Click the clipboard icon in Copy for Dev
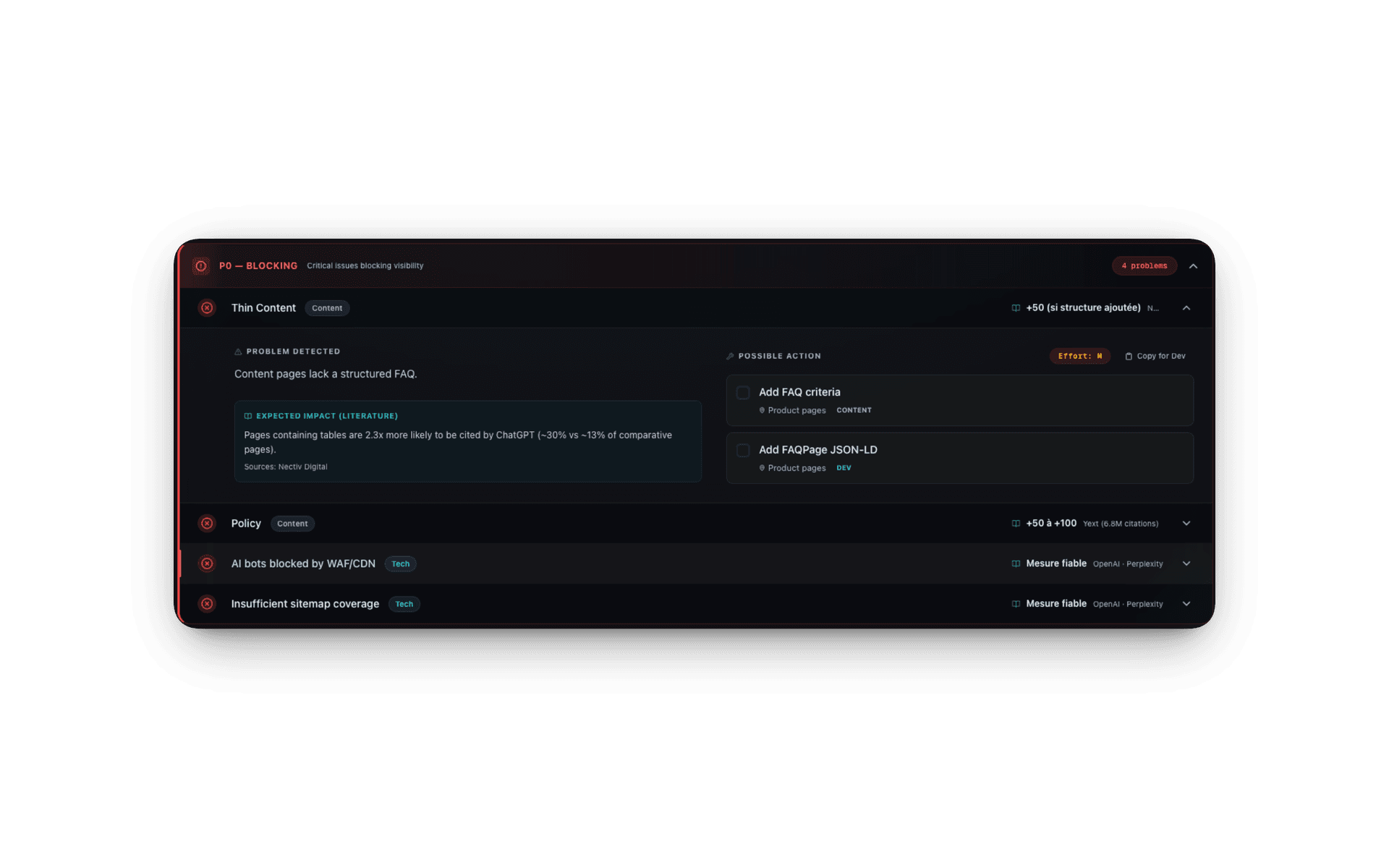The image size is (1389, 868). (x=1129, y=356)
